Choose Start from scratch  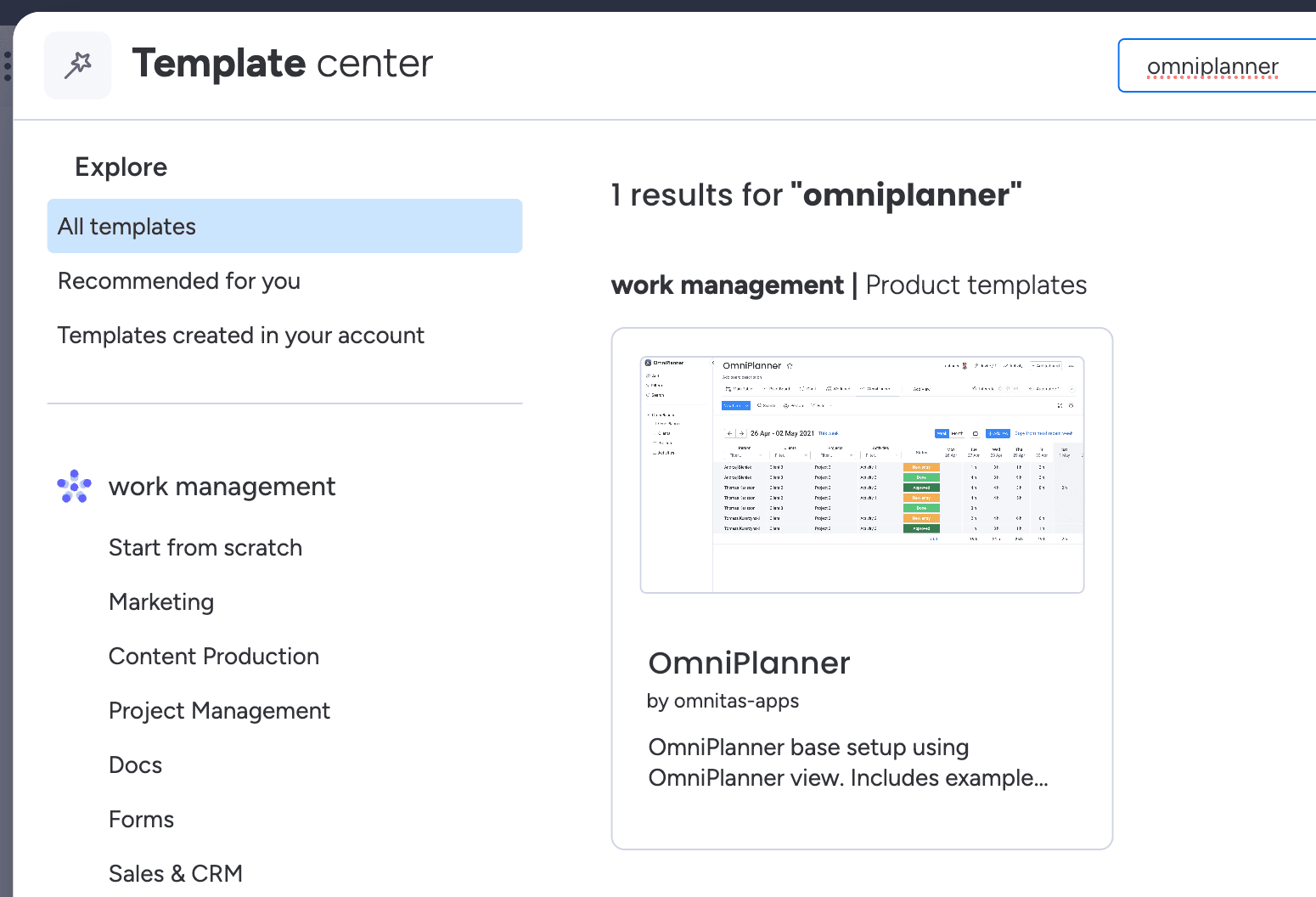point(205,548)
